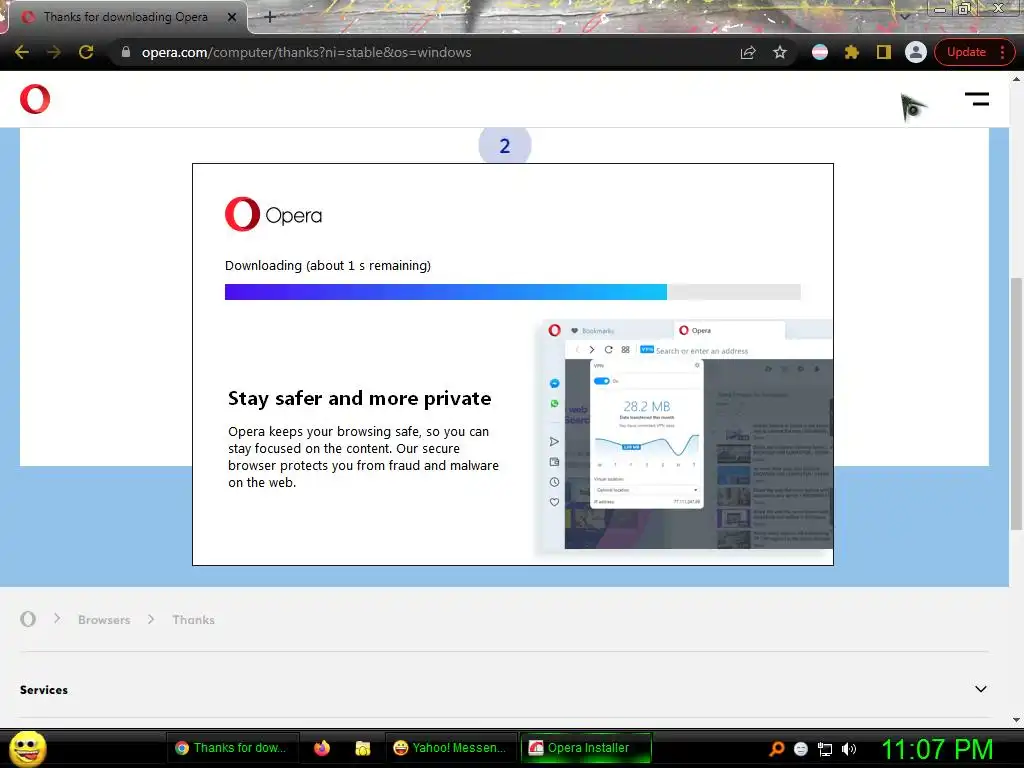Open the smiley Start button
The width and height of the screenshot is (1024, 768).
[x=28, y=748]
